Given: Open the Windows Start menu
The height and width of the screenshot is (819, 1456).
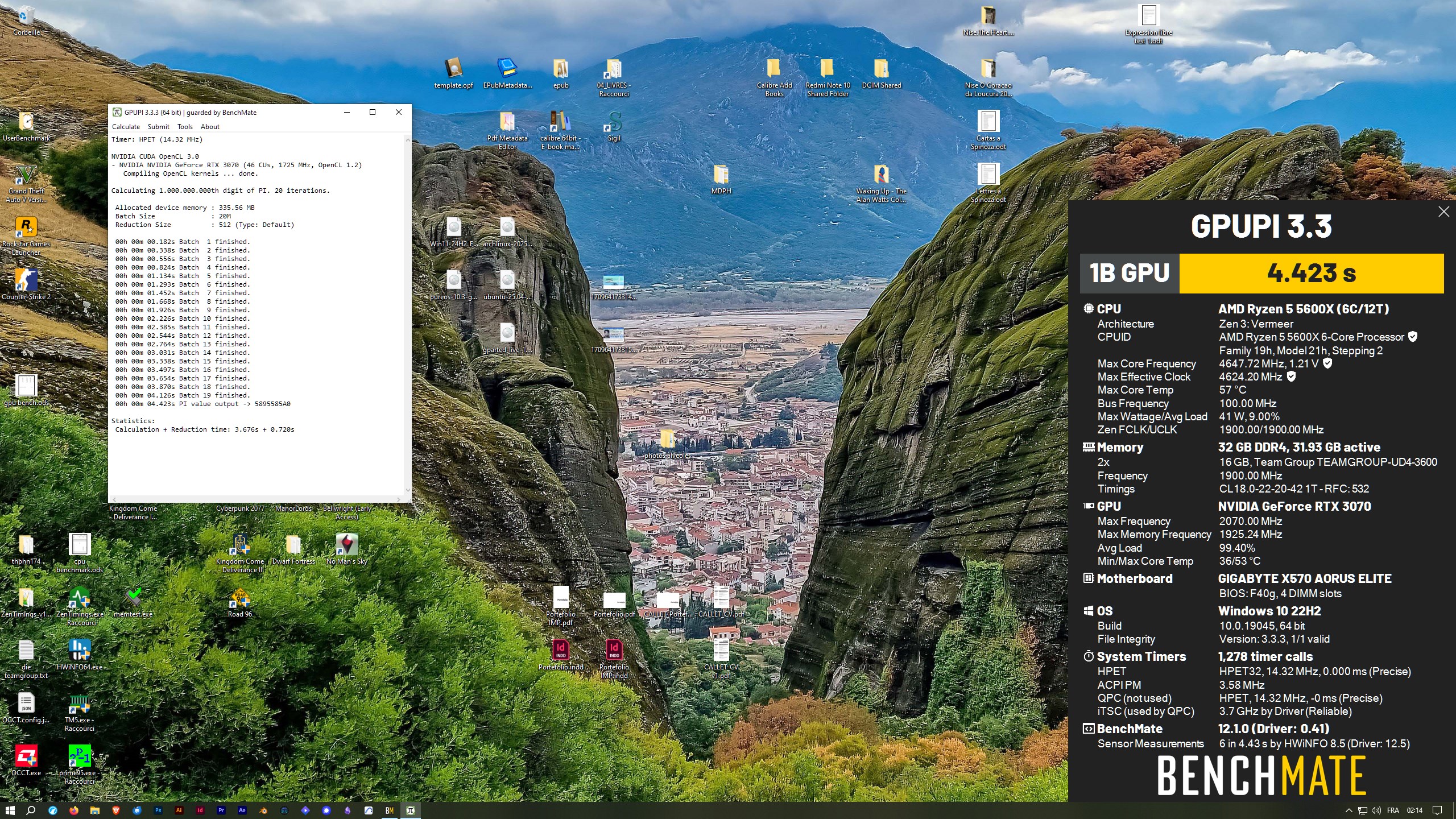Looking at the screenshot, I should click(10, 810).
